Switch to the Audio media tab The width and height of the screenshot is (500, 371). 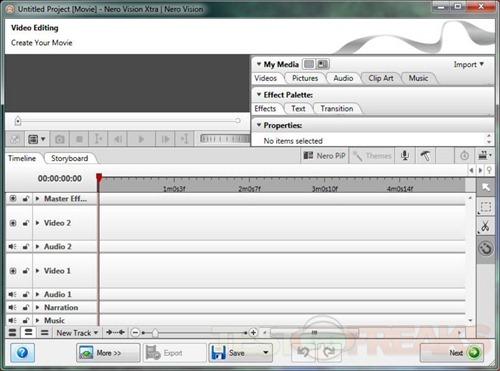343,78
